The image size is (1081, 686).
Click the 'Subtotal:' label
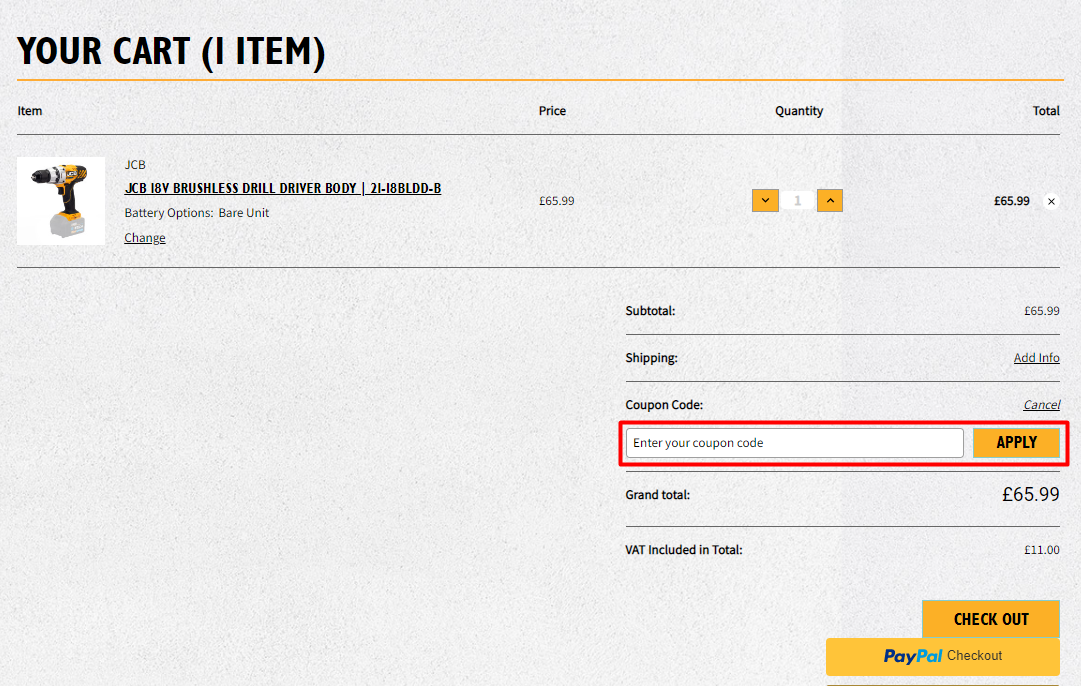[x=650, y=311]
